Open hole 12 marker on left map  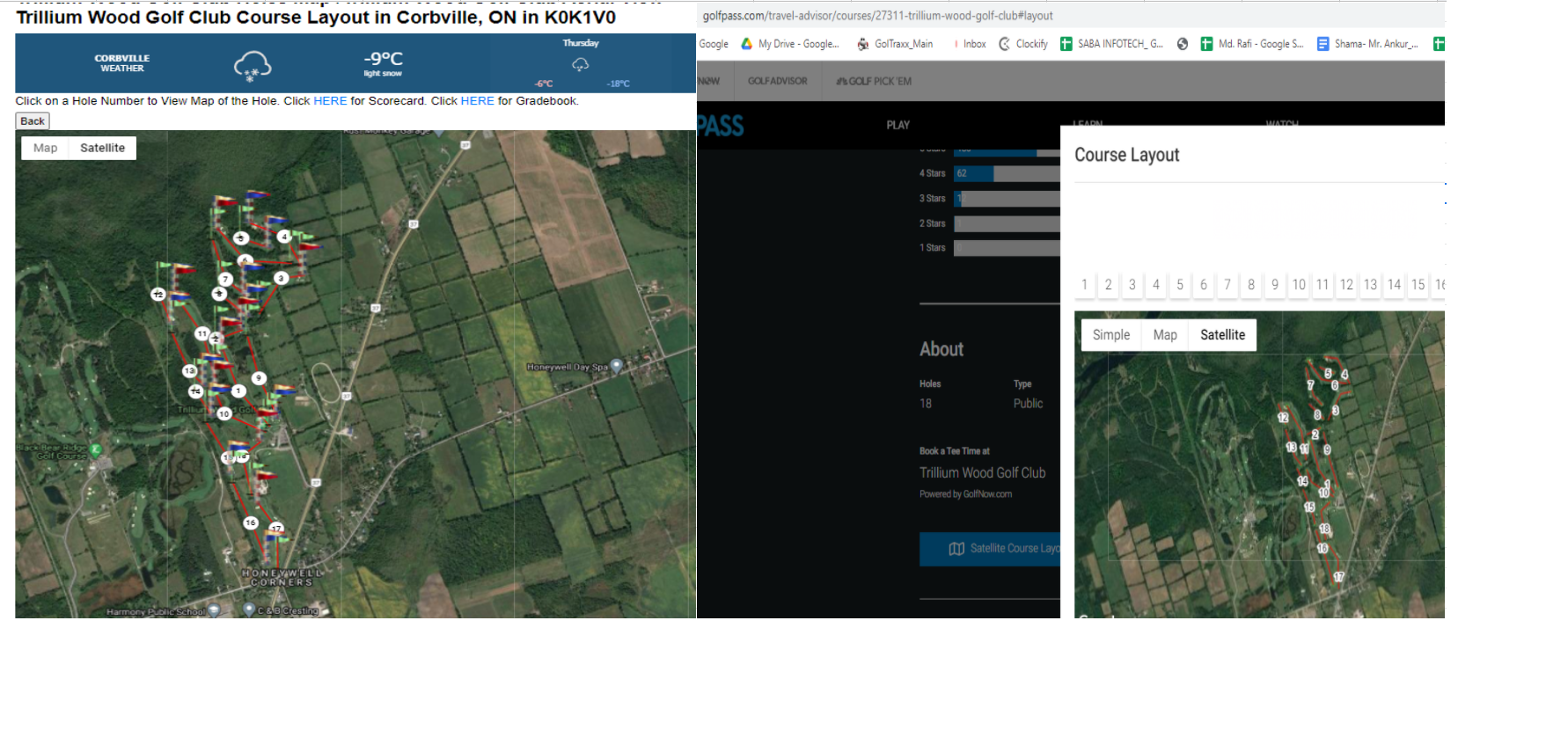coord(158,294)
